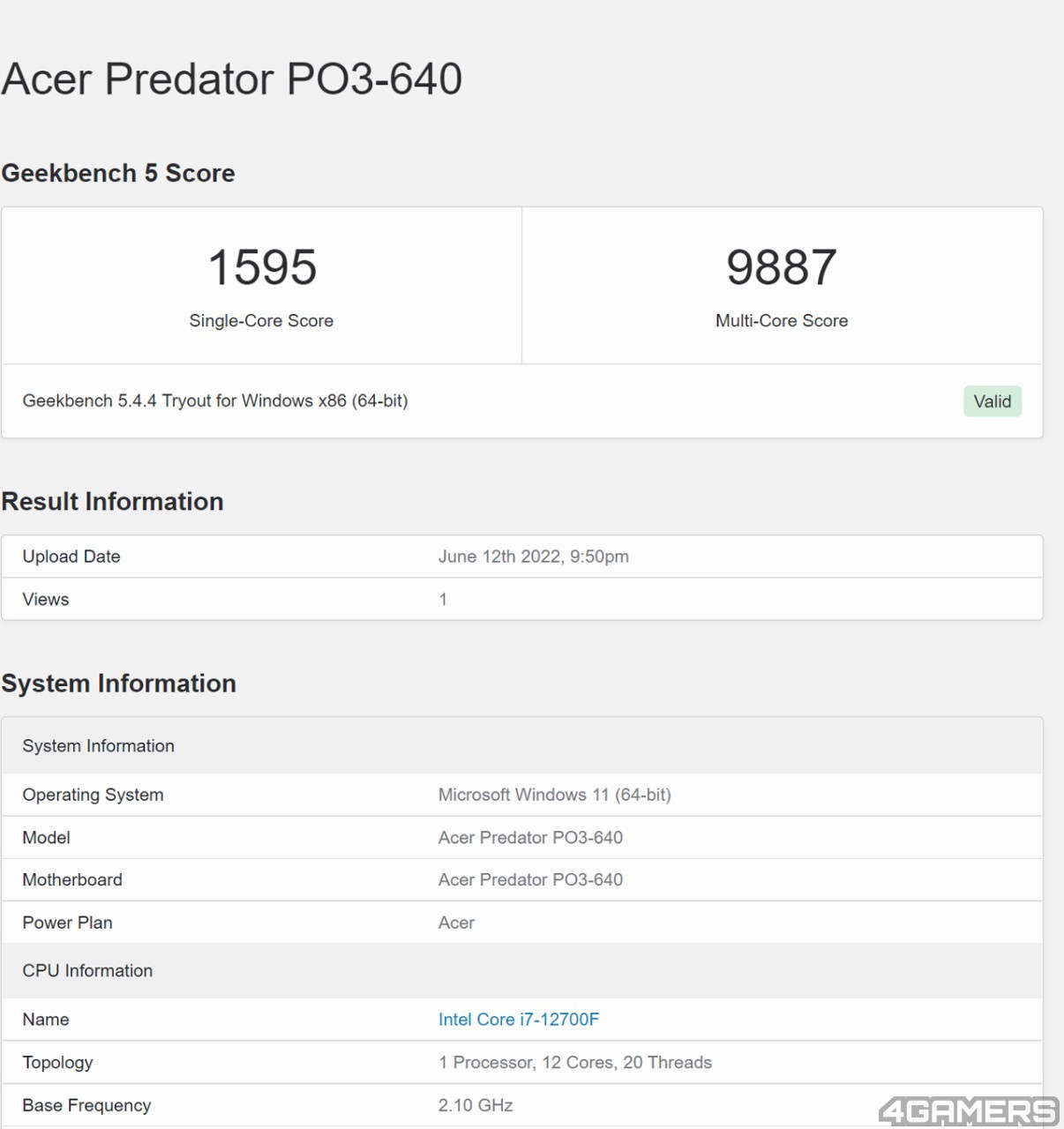Select the Model value Acer Predator PO3-640
The width and height of the screenshot is (1064, 1129).
pos(531,838)
